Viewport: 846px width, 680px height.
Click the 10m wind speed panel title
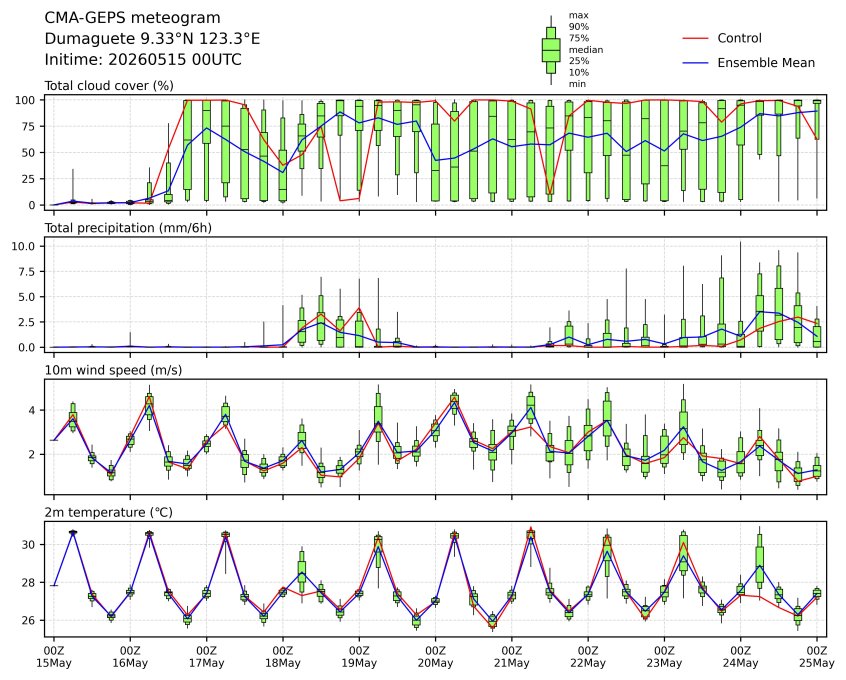point(113,370)
